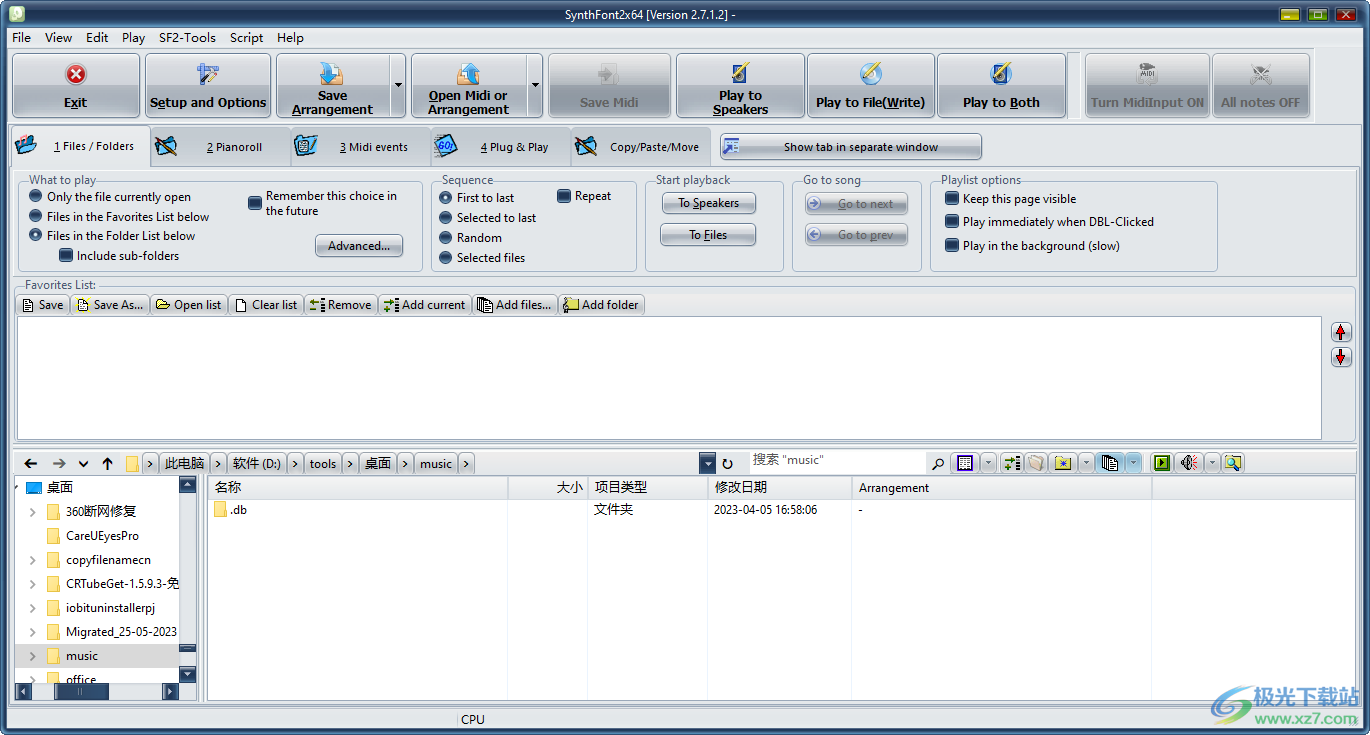The image size is (1370, 735).
Task: Open the address bar path dropdown
Action: pyautogui.click(x=707, y=463)
